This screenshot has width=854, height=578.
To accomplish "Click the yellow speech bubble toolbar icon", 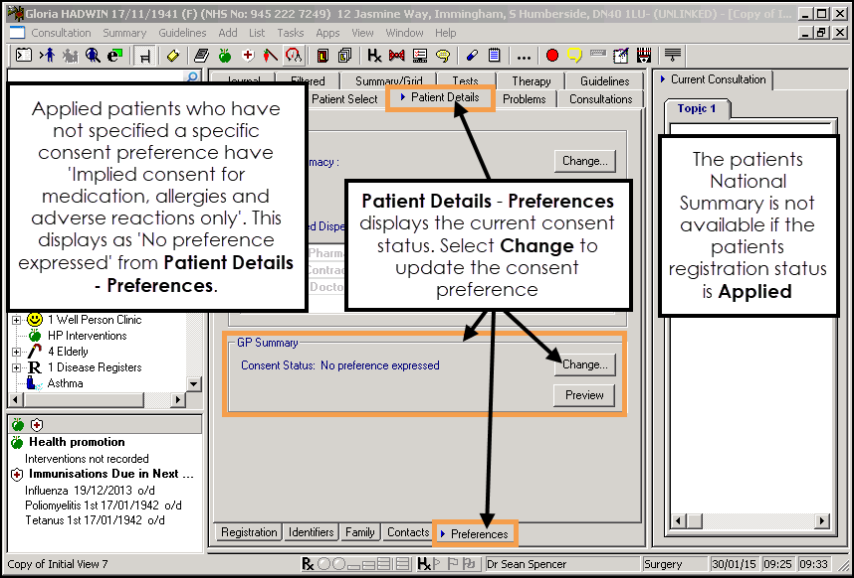I will [x=575, y=55].
